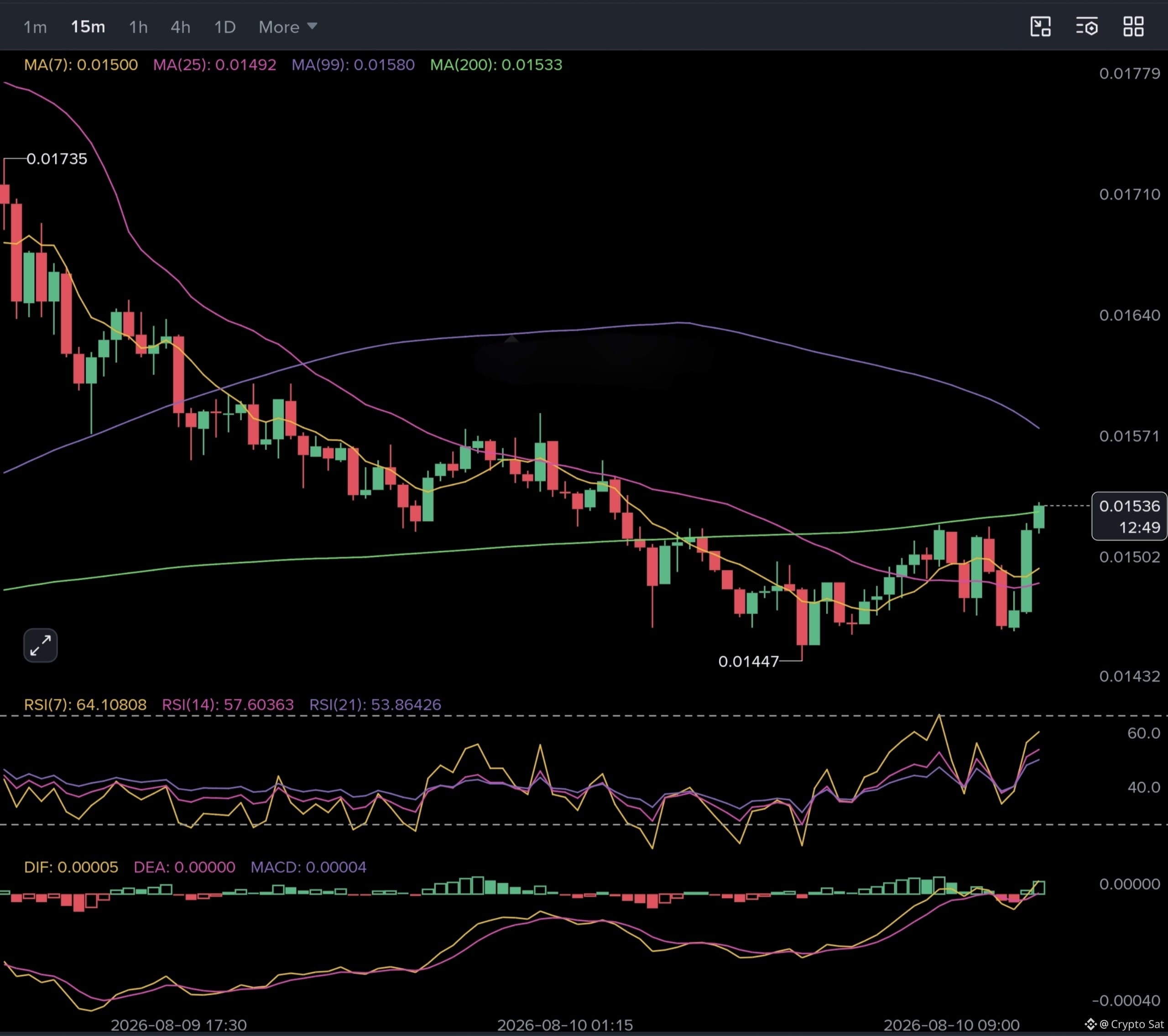Image resolution: width=1168 pixels, height=1036 pixels.
Task: Select the 1D timeframe
Action: point(224,27)
